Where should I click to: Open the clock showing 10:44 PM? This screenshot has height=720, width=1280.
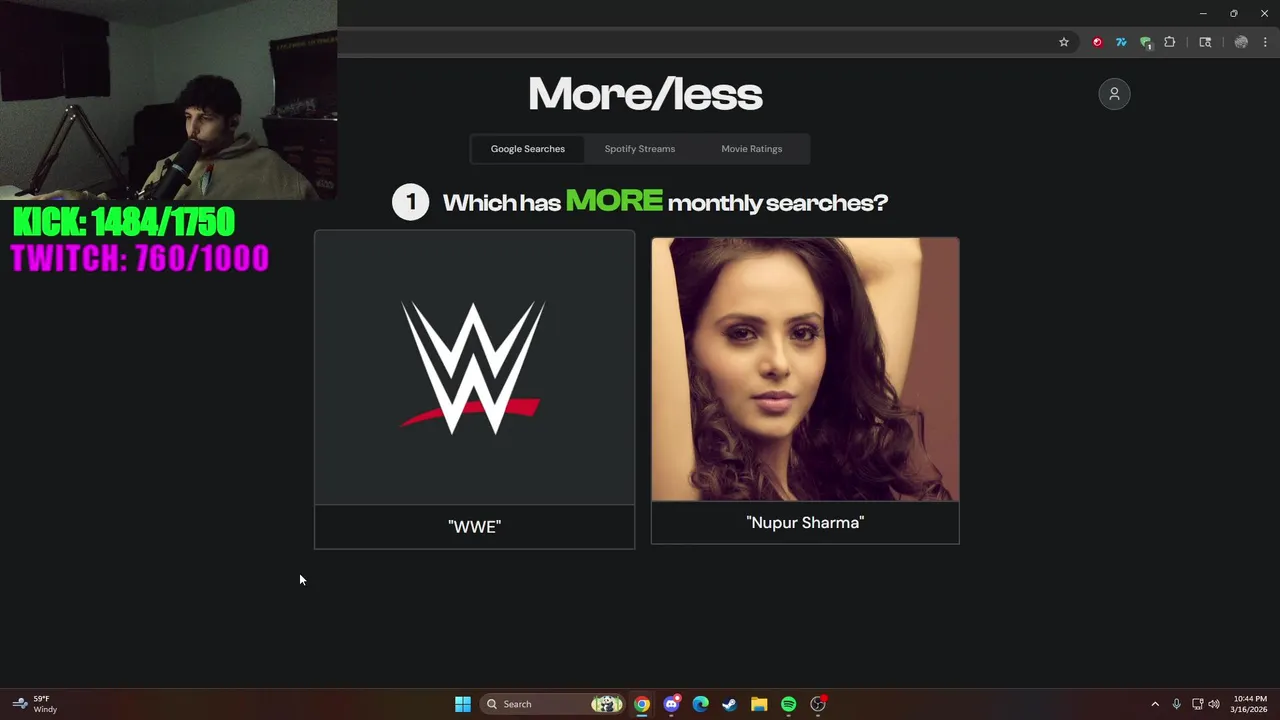[1249, 704]
